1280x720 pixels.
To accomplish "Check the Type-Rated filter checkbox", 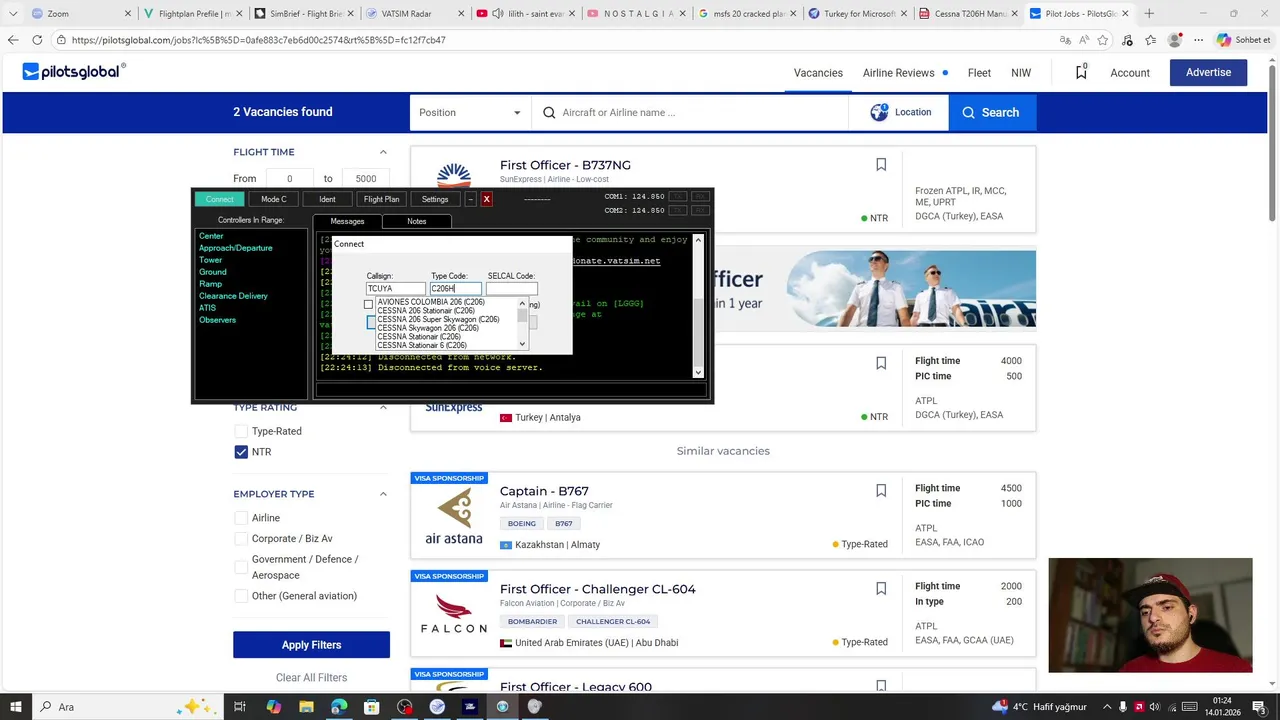I will click(241, 431).
